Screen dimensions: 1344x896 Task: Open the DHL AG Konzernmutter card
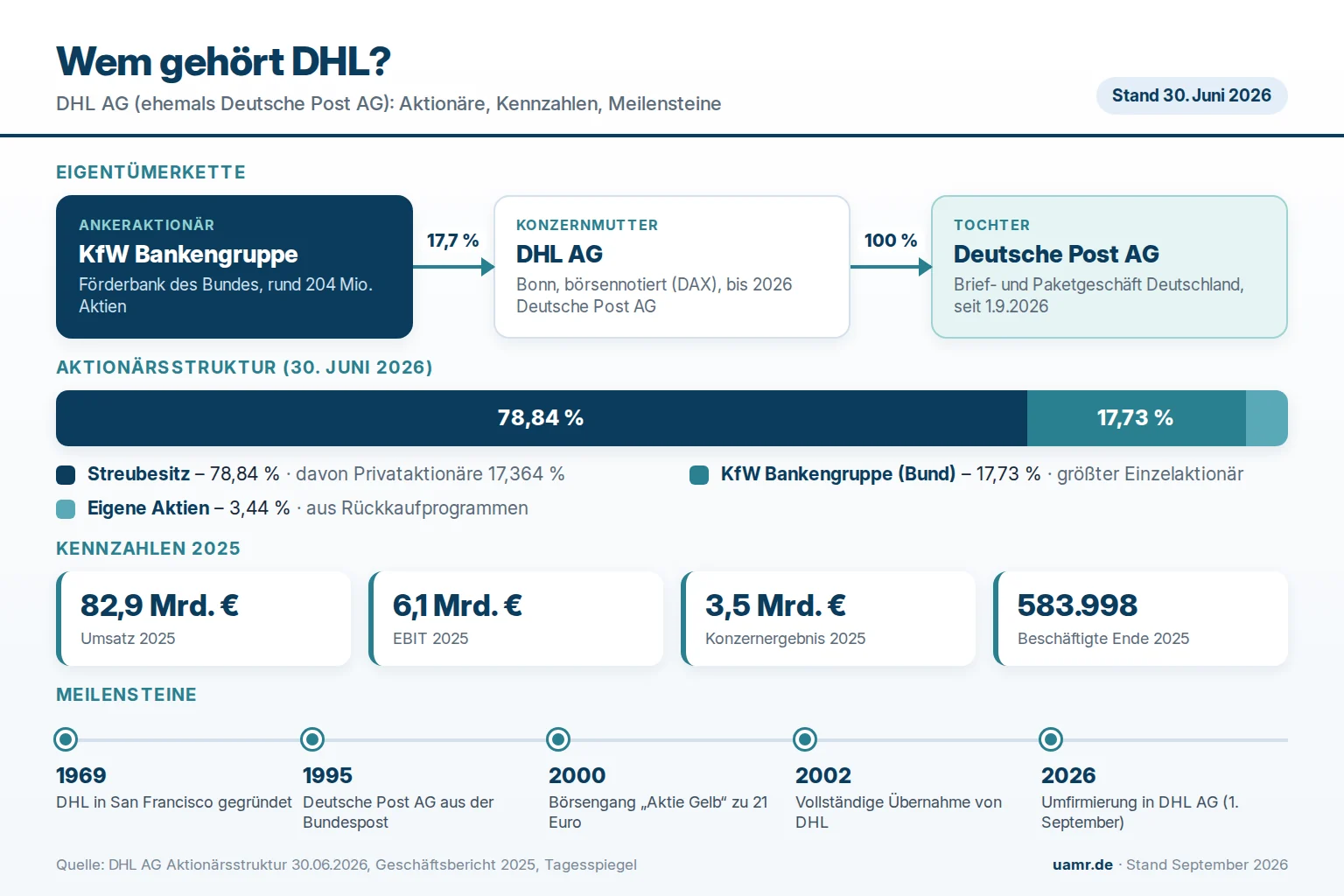click(672, 267)
